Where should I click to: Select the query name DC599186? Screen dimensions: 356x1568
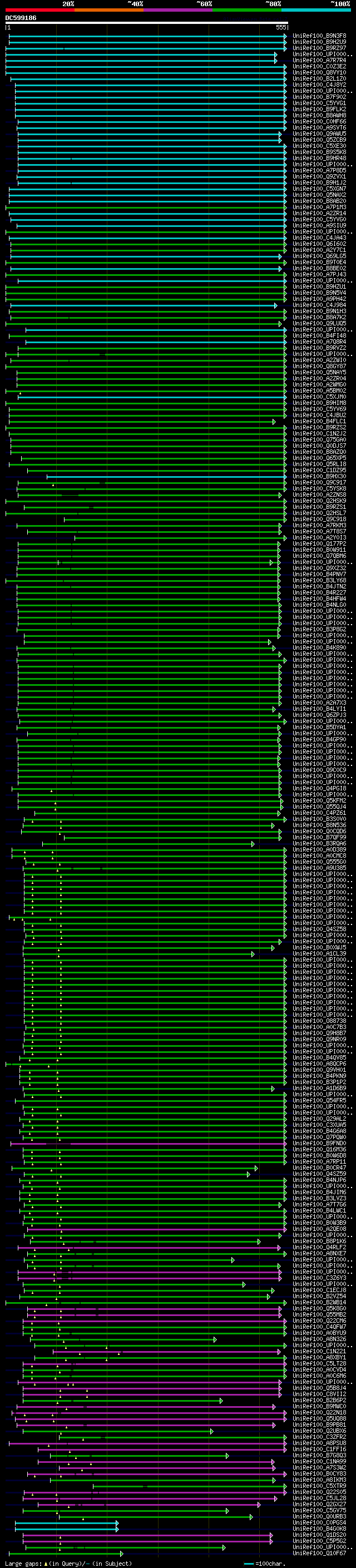coord(21,18)
